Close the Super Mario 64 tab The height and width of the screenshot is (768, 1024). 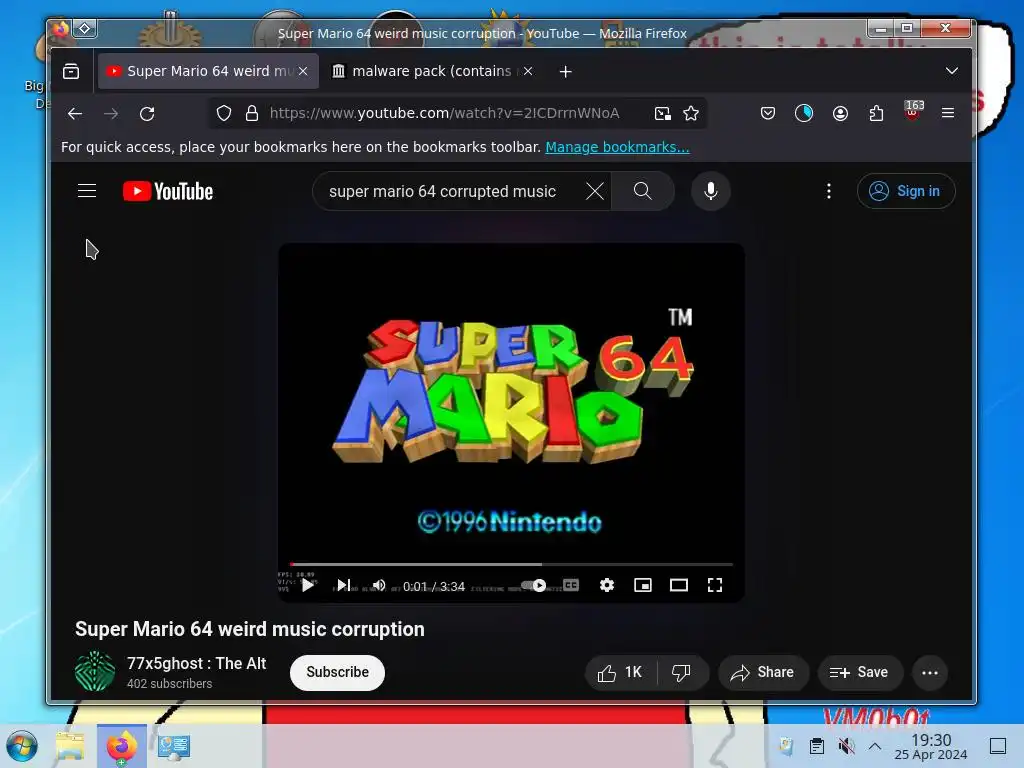[303, 71]
